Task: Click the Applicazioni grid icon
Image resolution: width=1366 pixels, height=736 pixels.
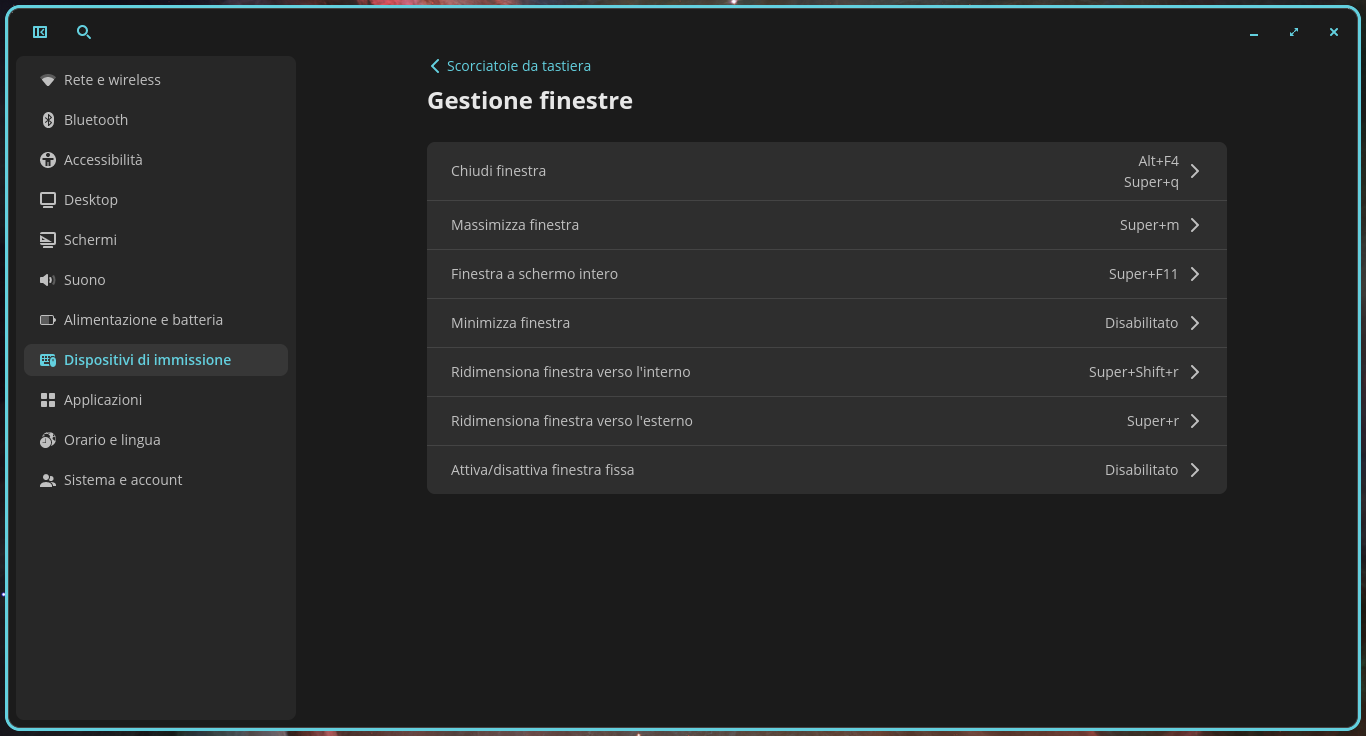Action: coord(48,400)
